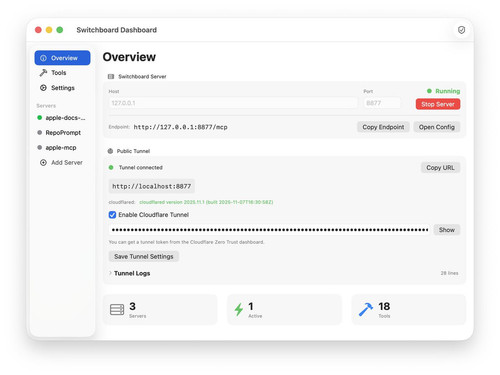Click the Tunnel connected green dot
The height and width of the screenshot is (375, 500).
pyautogui.click(x=111, y=167)
